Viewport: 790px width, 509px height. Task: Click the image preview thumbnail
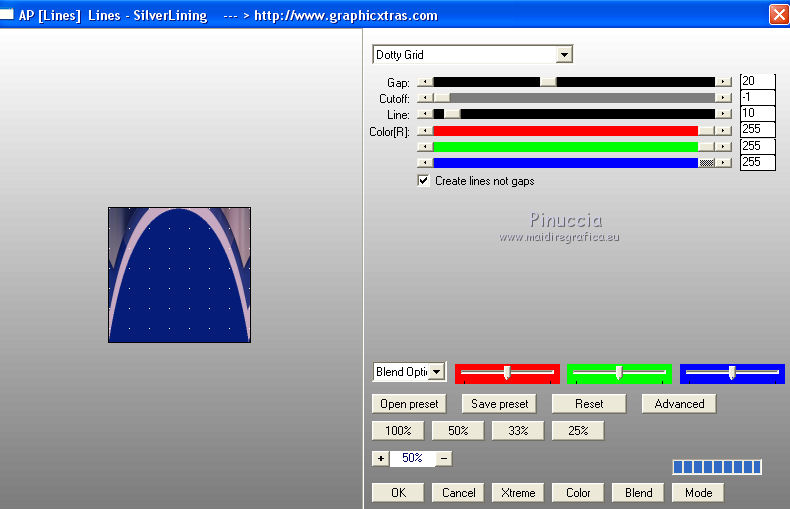[x=179, y=275]
